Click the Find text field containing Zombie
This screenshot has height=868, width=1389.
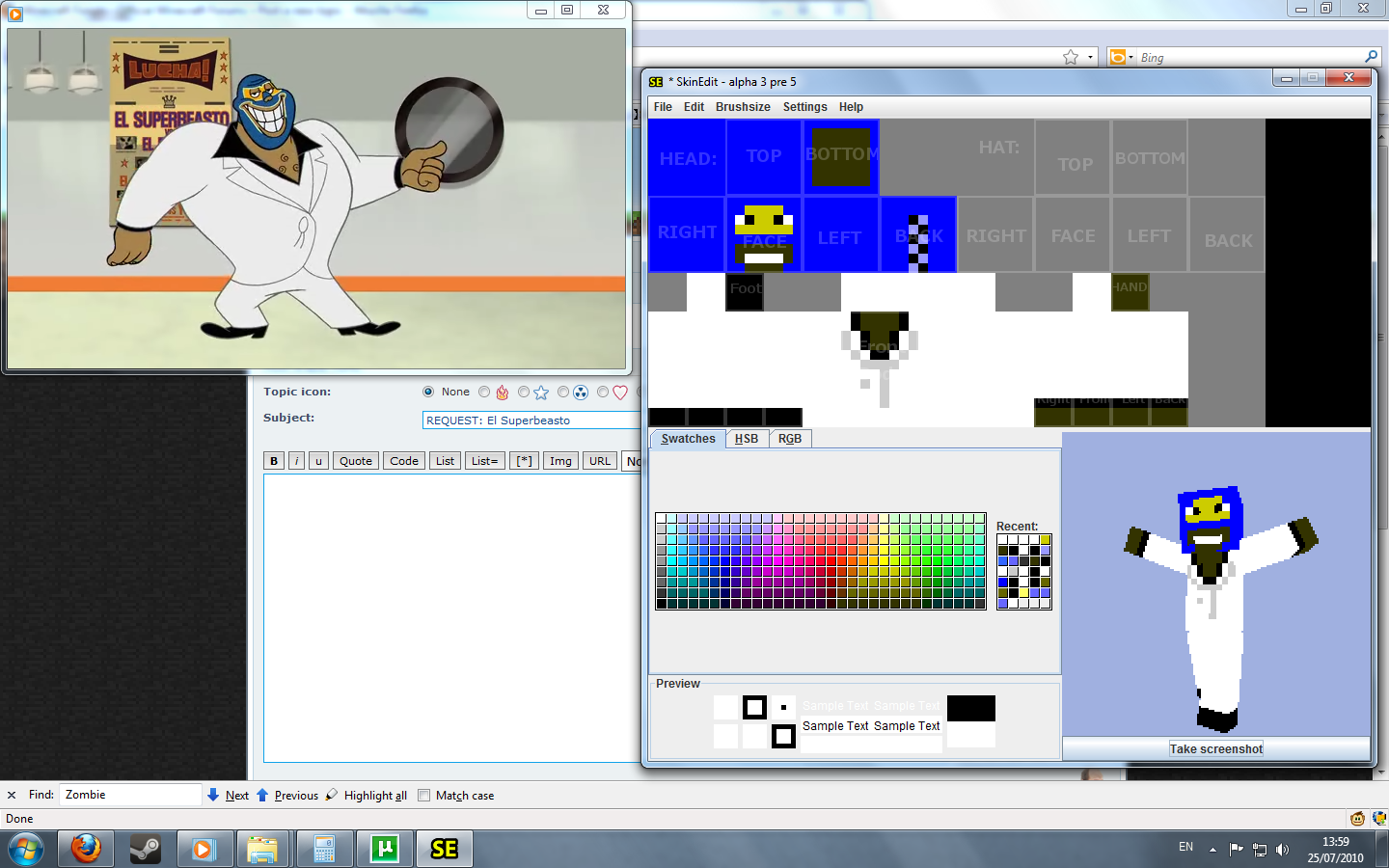(130, 795)
